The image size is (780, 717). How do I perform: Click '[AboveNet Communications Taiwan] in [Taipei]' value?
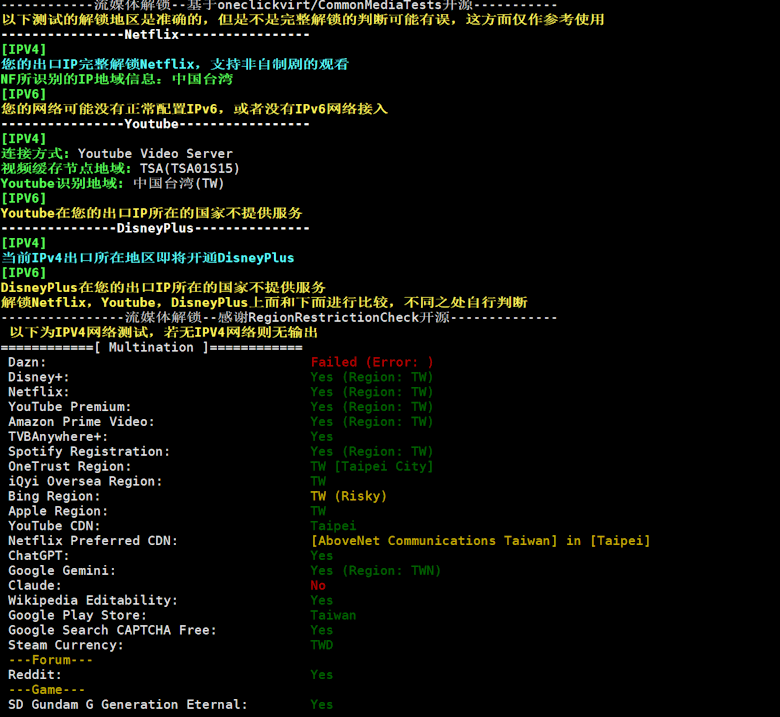tap(481, 541)
